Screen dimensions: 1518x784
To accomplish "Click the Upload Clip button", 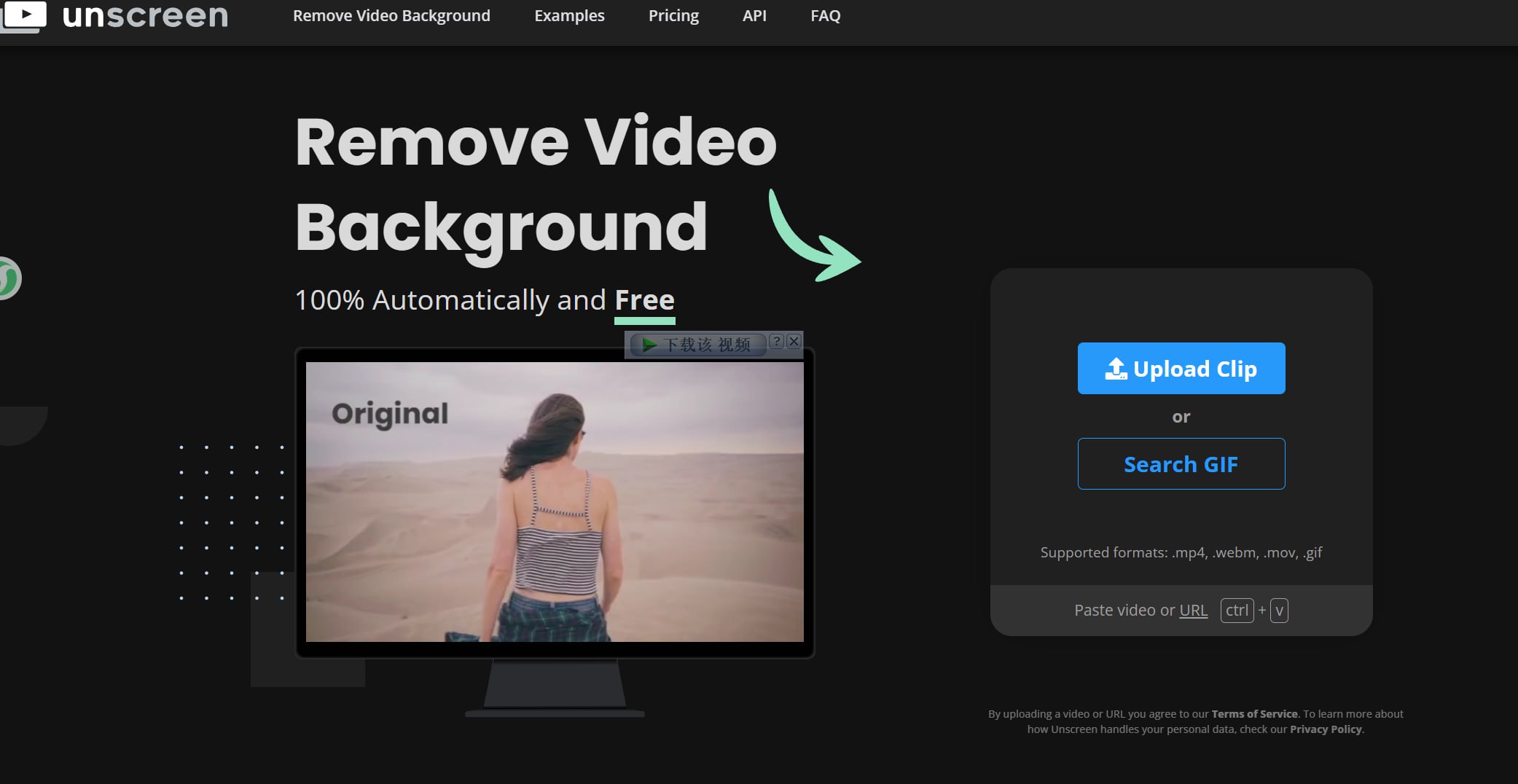I will 1181,369.
